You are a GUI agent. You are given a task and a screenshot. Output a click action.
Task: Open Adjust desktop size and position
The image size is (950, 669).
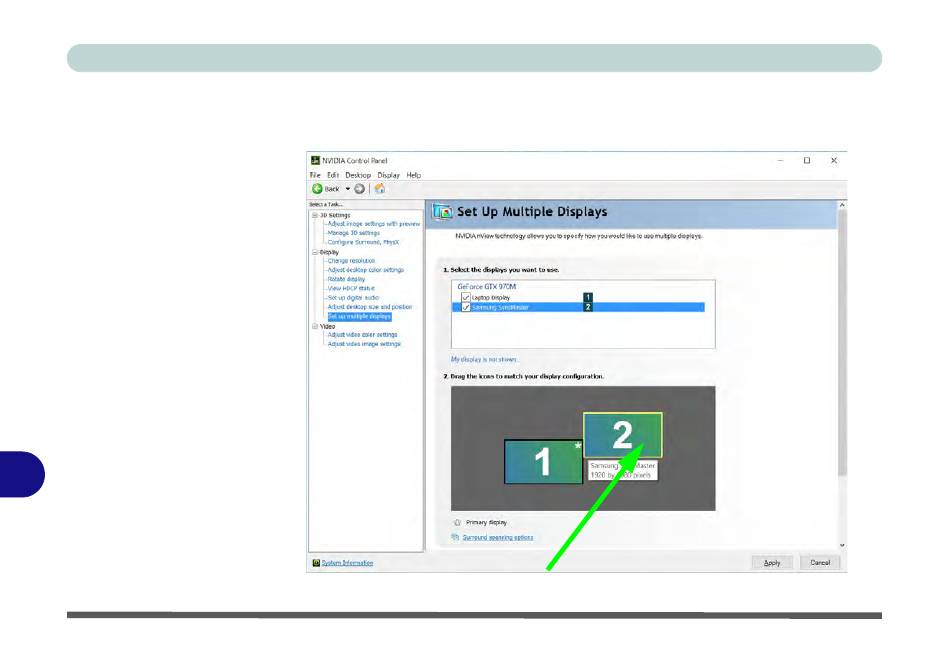click(370, 307)
